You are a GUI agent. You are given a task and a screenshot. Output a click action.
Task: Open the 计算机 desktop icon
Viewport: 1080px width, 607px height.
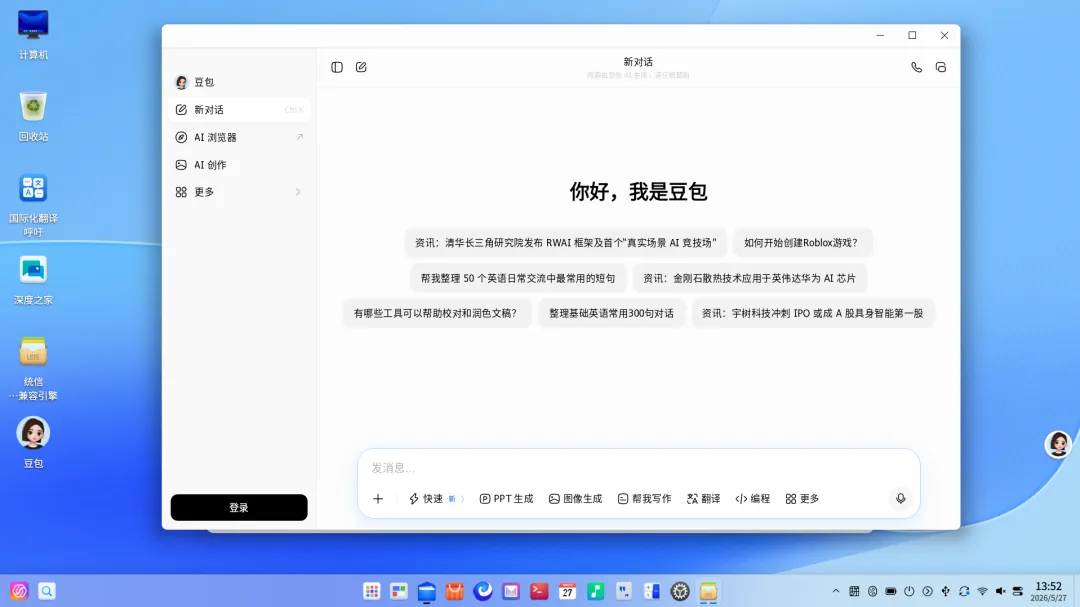(x=33, y=35)
